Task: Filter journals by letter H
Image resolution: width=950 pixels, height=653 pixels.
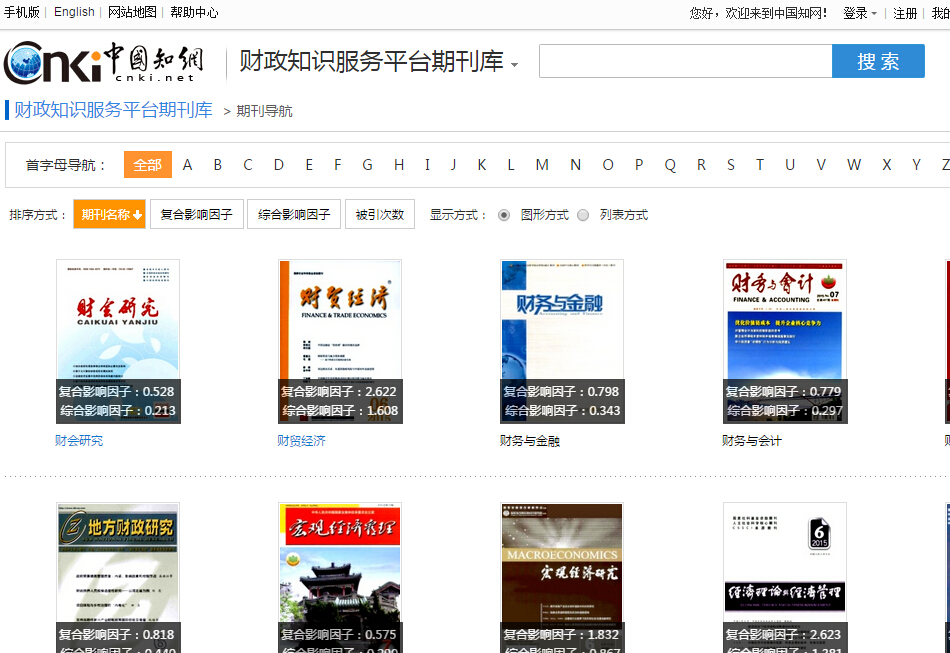Action: click(x=399, y=165)
